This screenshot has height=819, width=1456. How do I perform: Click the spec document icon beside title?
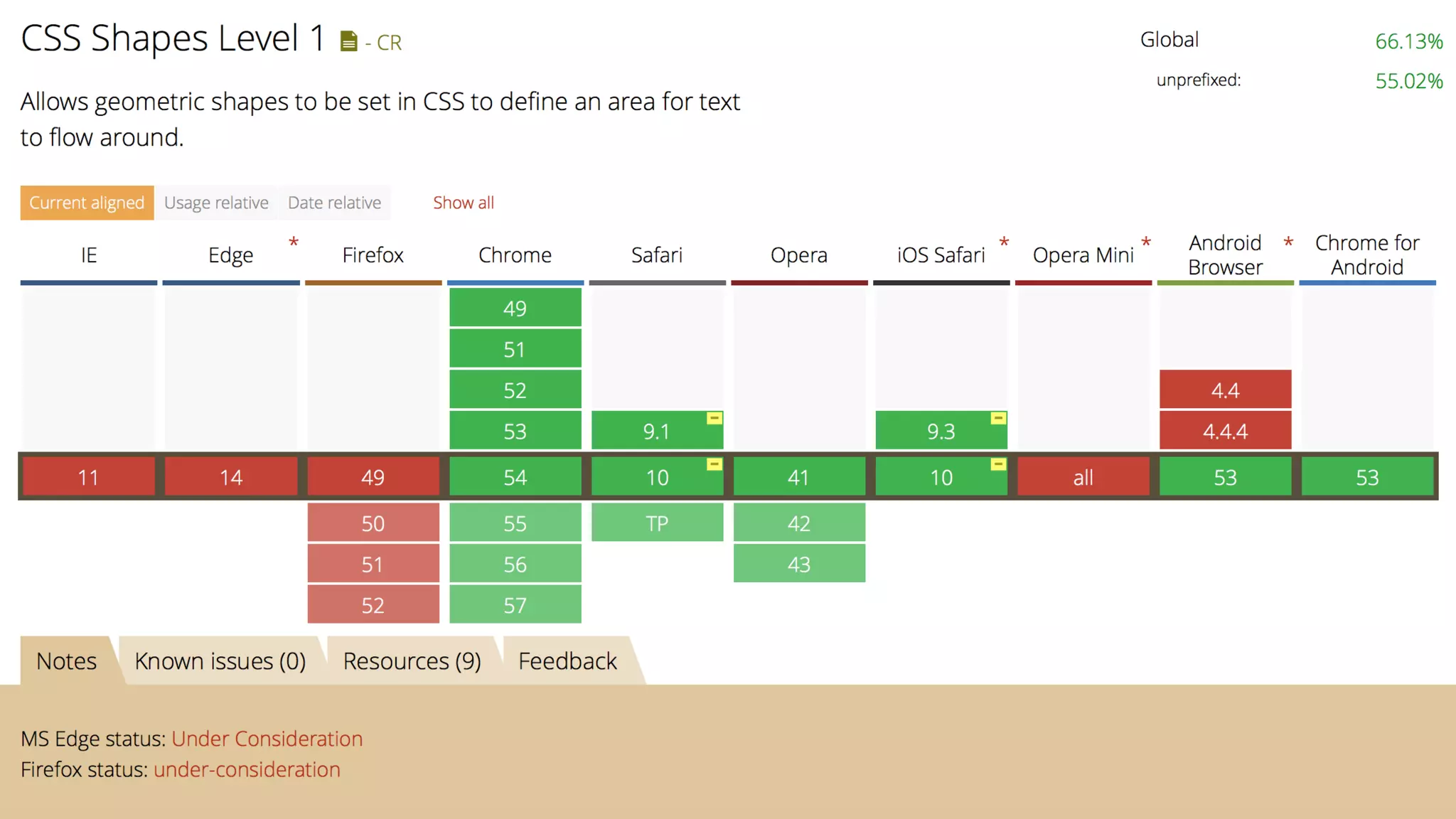(x=348, y=42)
